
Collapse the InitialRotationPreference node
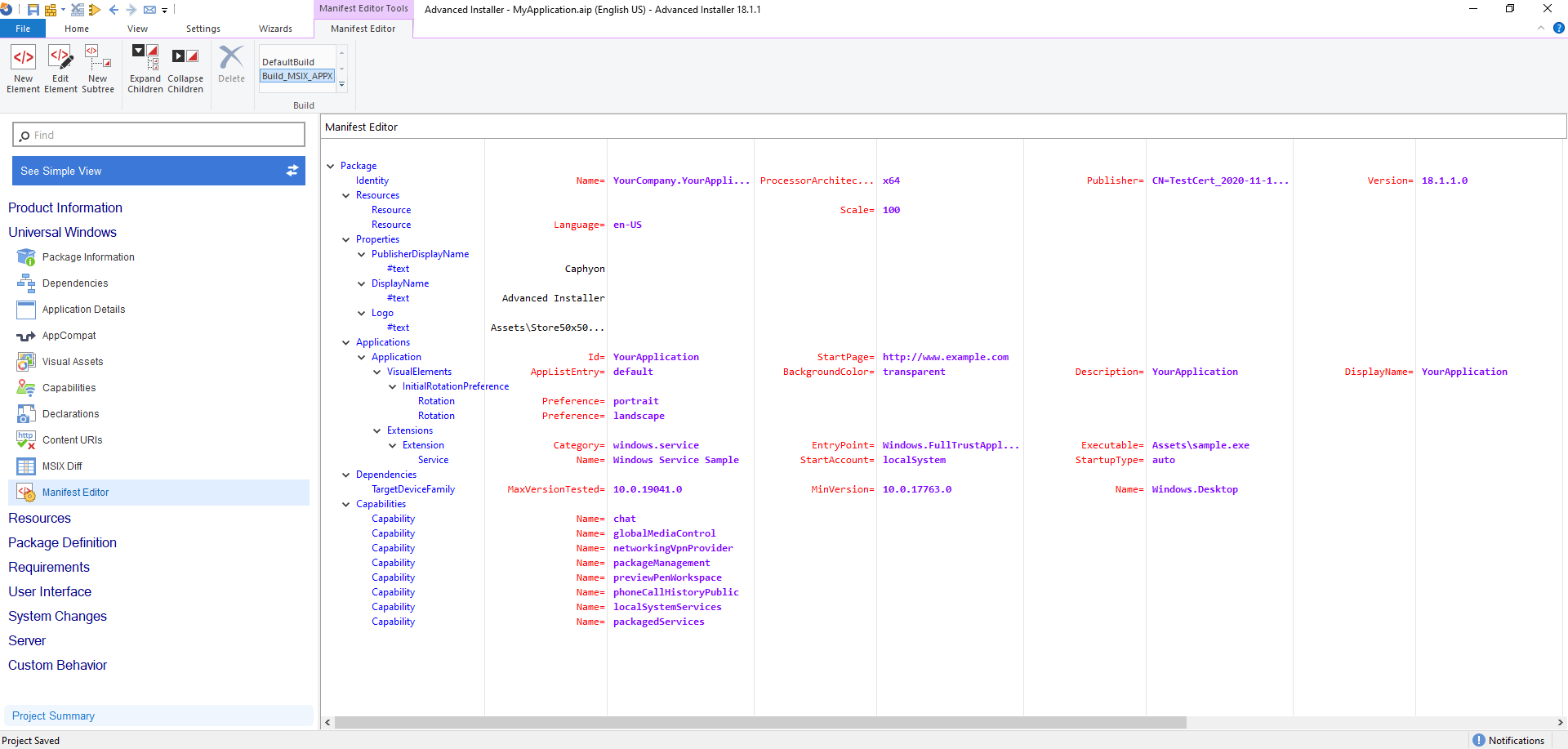pyautogui.click(x=393, y=386)
